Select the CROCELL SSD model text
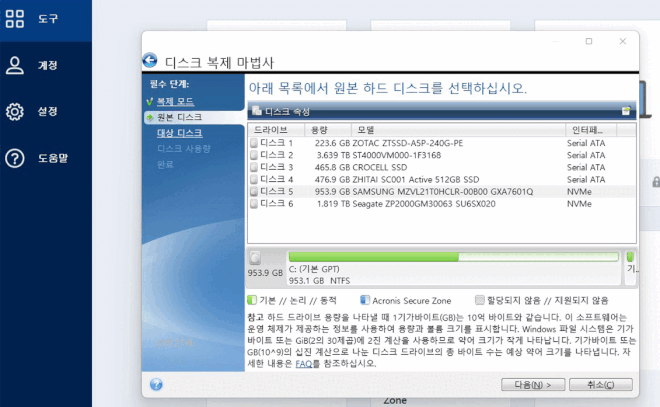The width and height of the screenshot is (660, 407). point(380,168)
